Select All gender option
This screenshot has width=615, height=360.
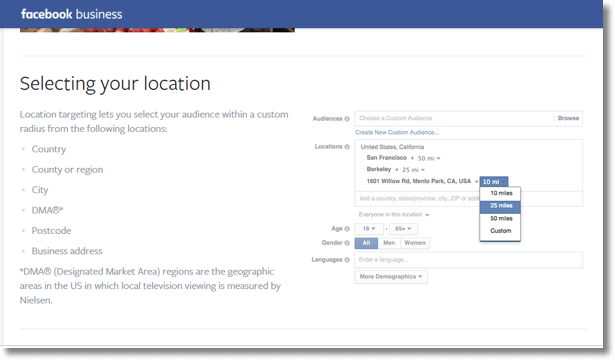pyautogui.click(x=366, y=243)
